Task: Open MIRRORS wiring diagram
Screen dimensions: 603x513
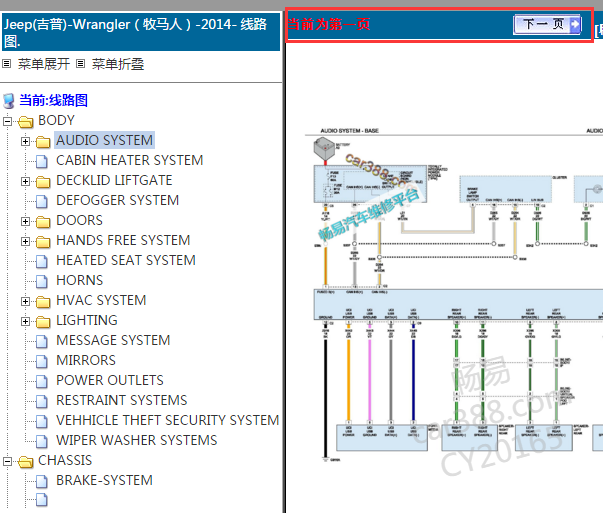Action: pyautogui.click(x=86, y=360)
